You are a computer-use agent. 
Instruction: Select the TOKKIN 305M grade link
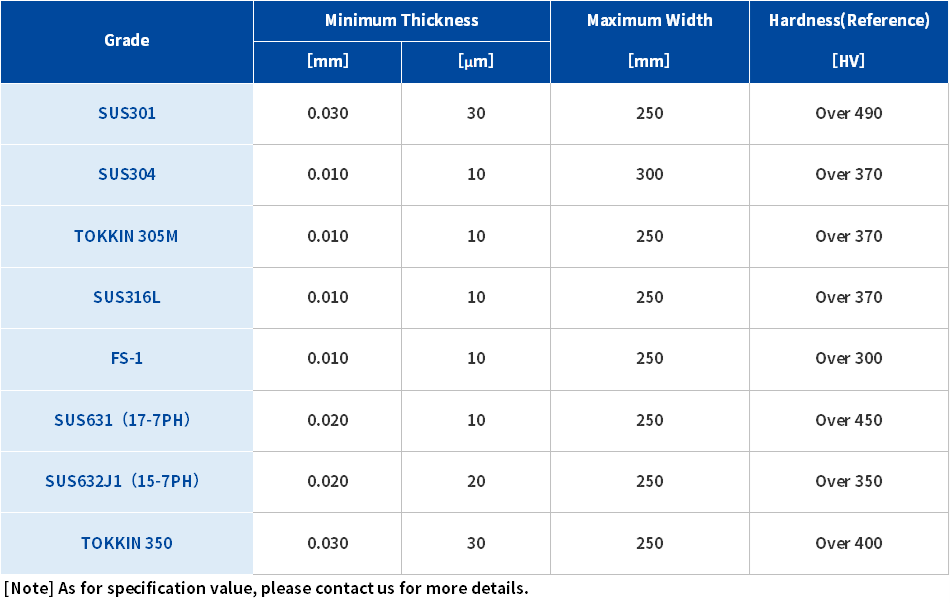(126, 236)
